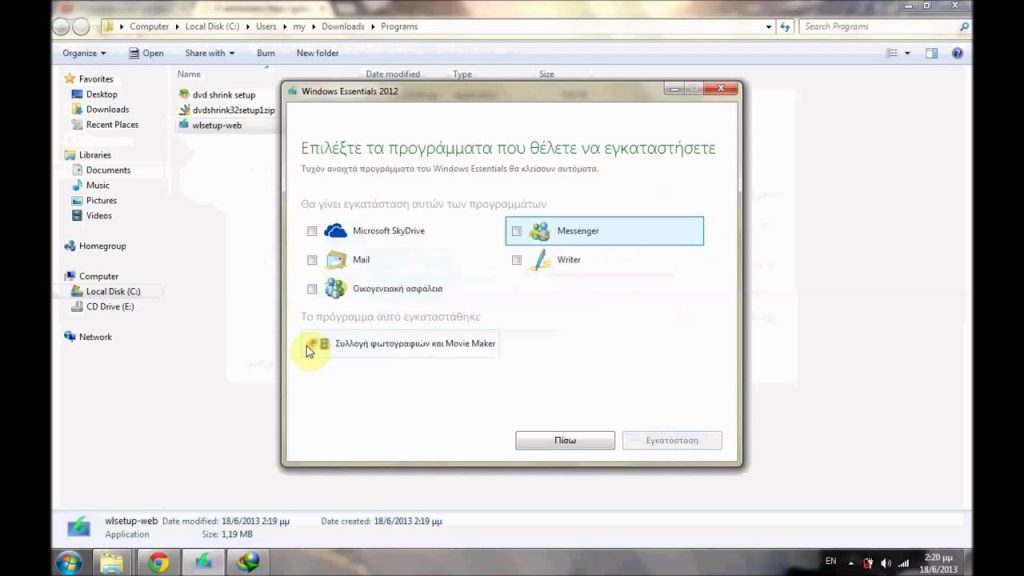Viewport: 1024px width, 576px height.
Task: Select the dvd shrink setup file
Action: point(223,95)
